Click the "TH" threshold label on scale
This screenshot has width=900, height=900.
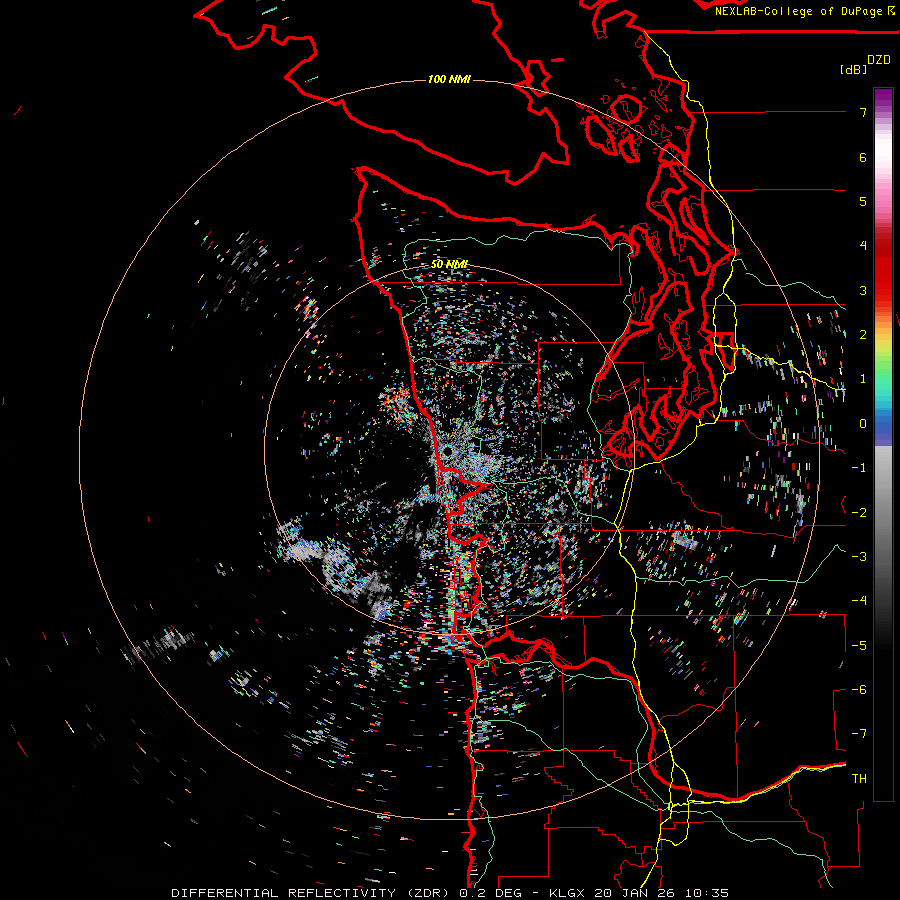coord(859,778)
